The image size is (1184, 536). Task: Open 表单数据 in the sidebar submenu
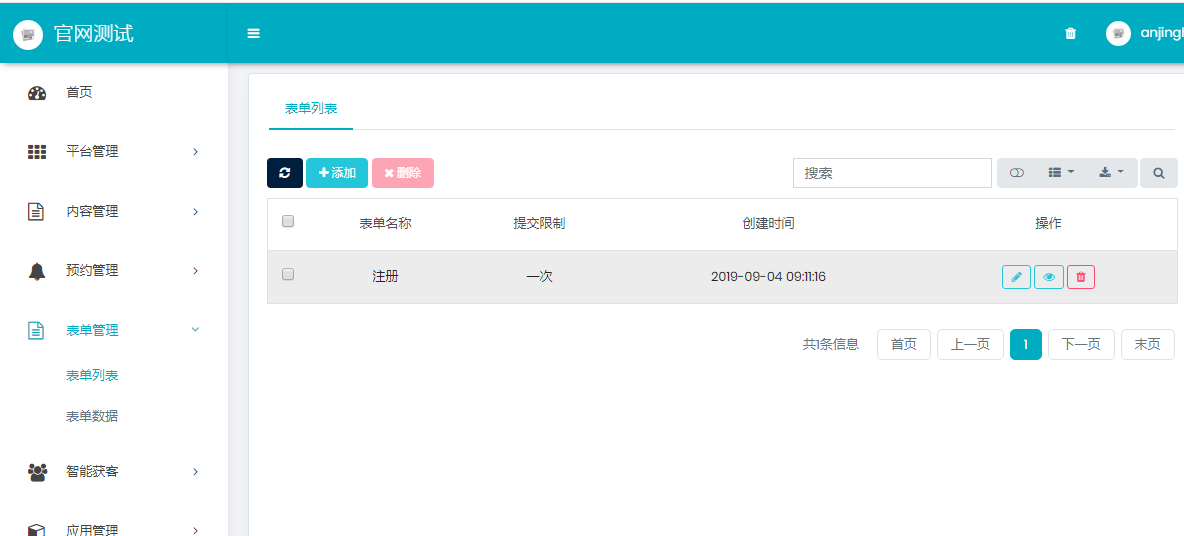92,416
